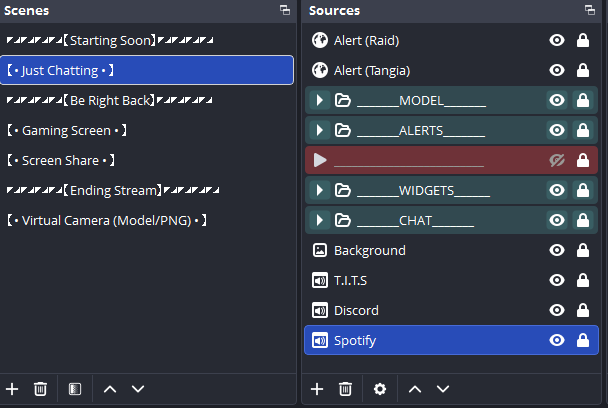Viewport: 608px width, 408px height.
Task: Click the audio icon of Spotify source
Action: tap(320, 341)
